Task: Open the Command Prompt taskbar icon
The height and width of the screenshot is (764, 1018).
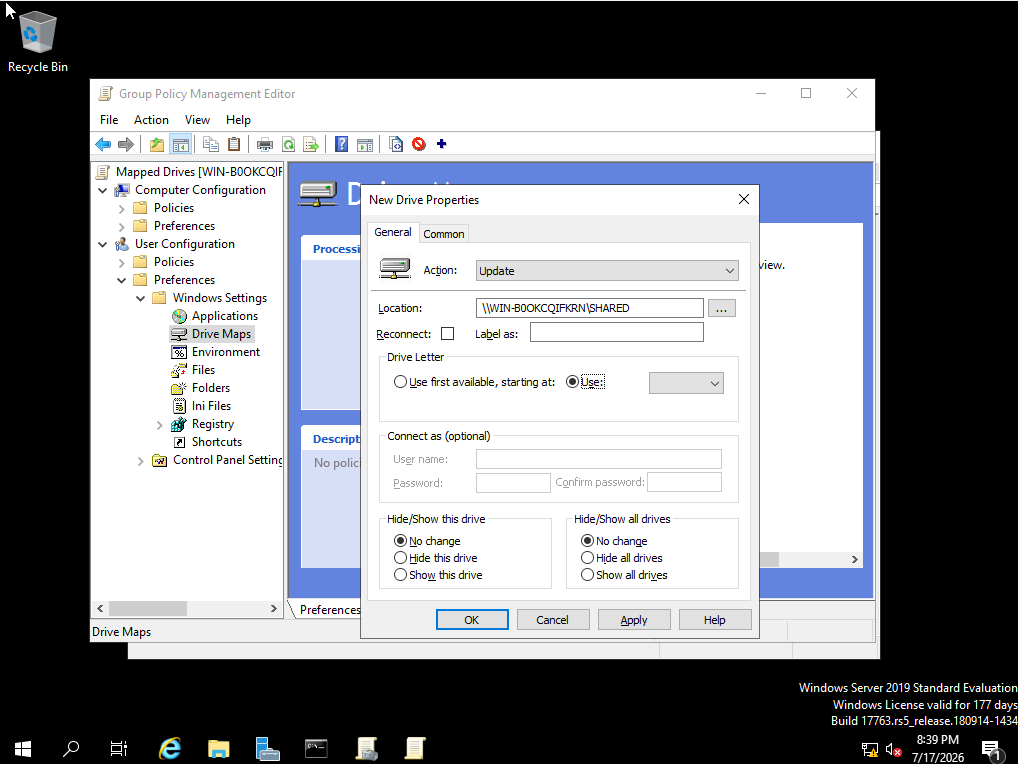Action: click(x=316, y=748)
